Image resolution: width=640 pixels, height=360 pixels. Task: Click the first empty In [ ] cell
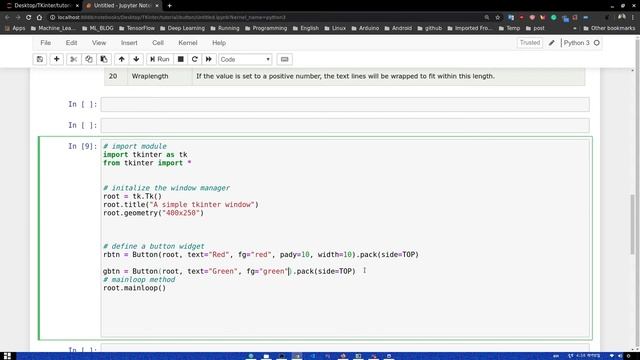pyautogui.click(x=345, y=104)
